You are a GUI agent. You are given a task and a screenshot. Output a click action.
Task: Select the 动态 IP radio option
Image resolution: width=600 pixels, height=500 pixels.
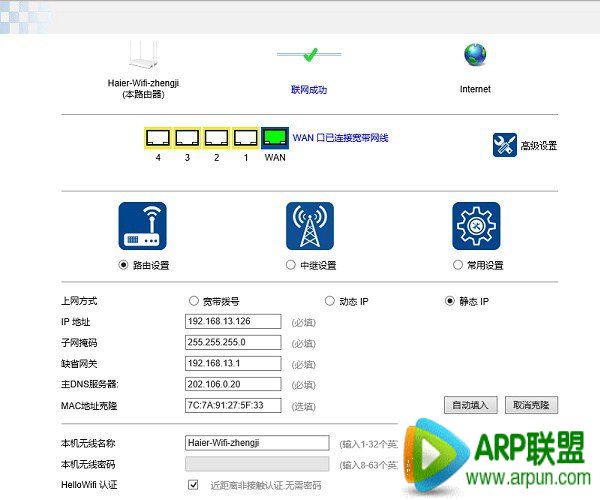(x=329, y=301)
